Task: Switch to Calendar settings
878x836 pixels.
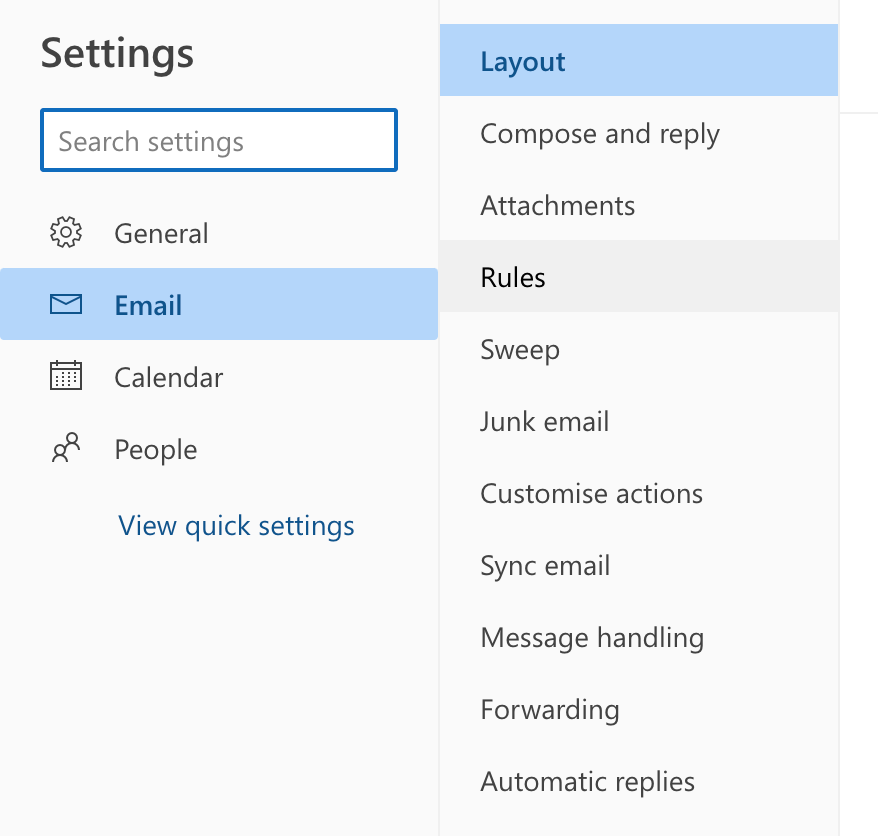Action: point(168,376)
